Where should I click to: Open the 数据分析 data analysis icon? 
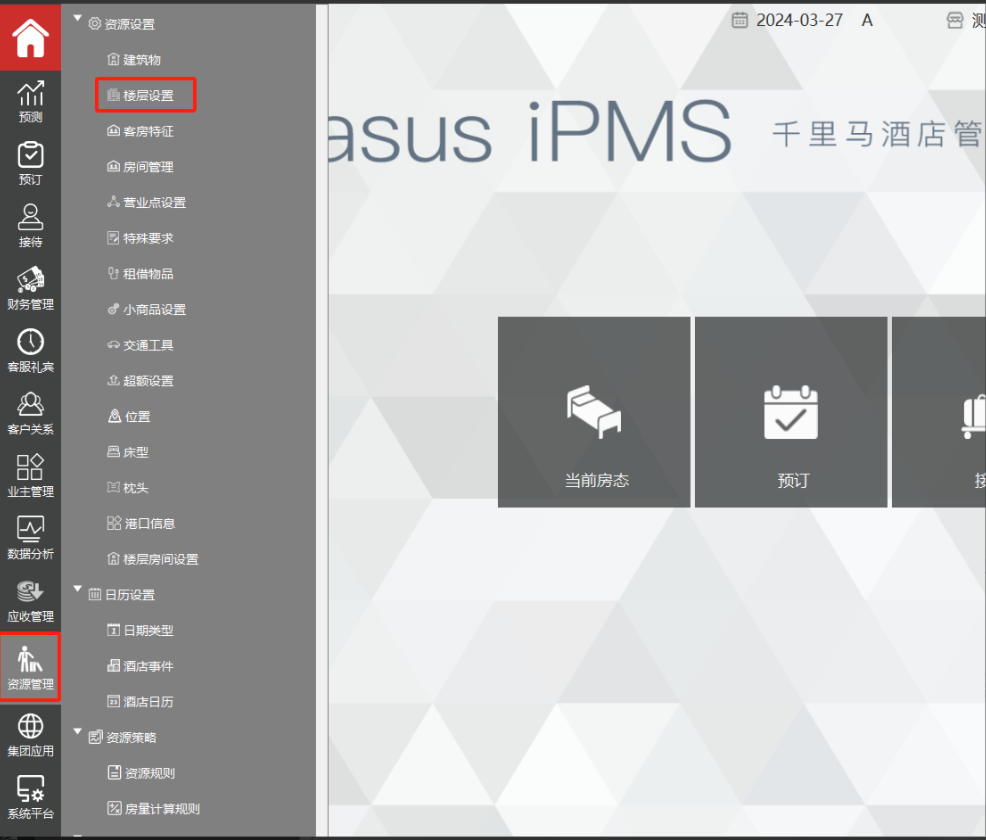30,537
